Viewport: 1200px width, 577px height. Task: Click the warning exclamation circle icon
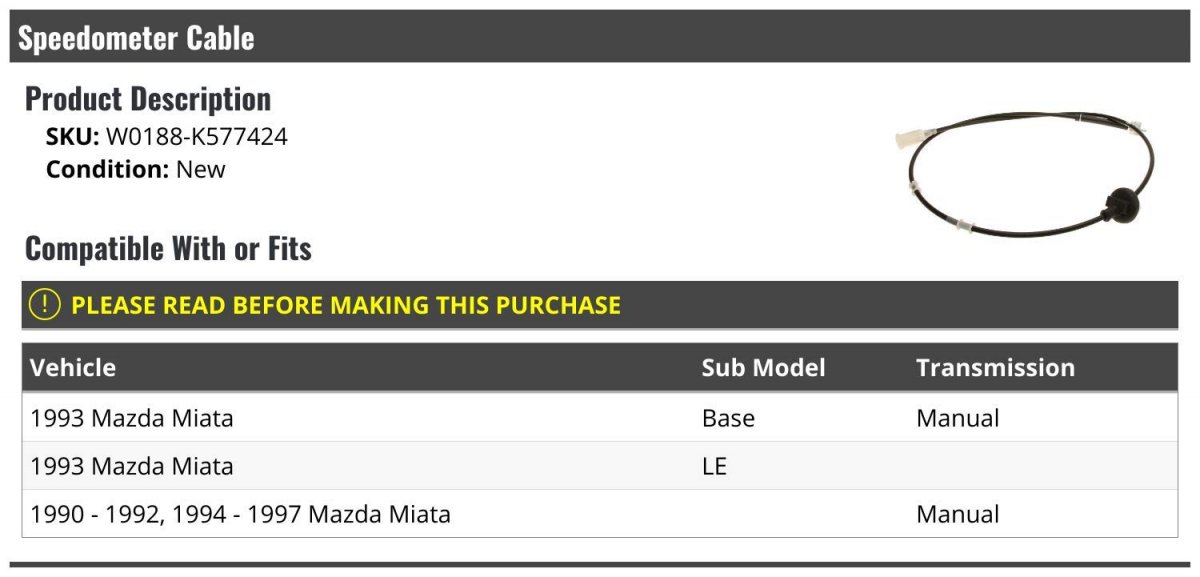[x=45, y=305]
